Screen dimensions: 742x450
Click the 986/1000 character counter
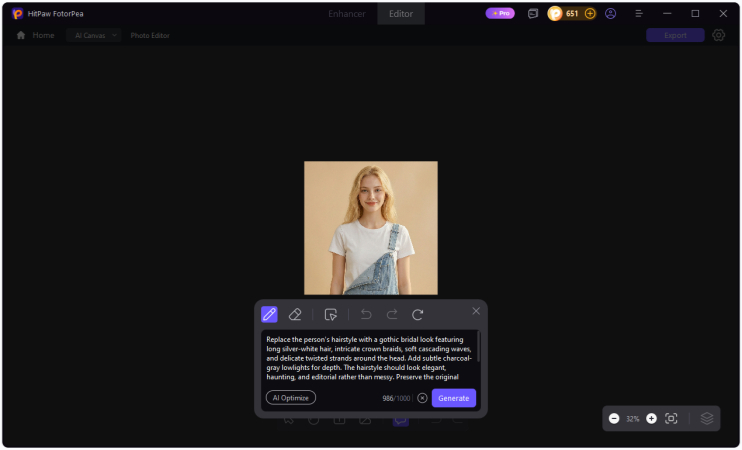click(x=396, y=398)
